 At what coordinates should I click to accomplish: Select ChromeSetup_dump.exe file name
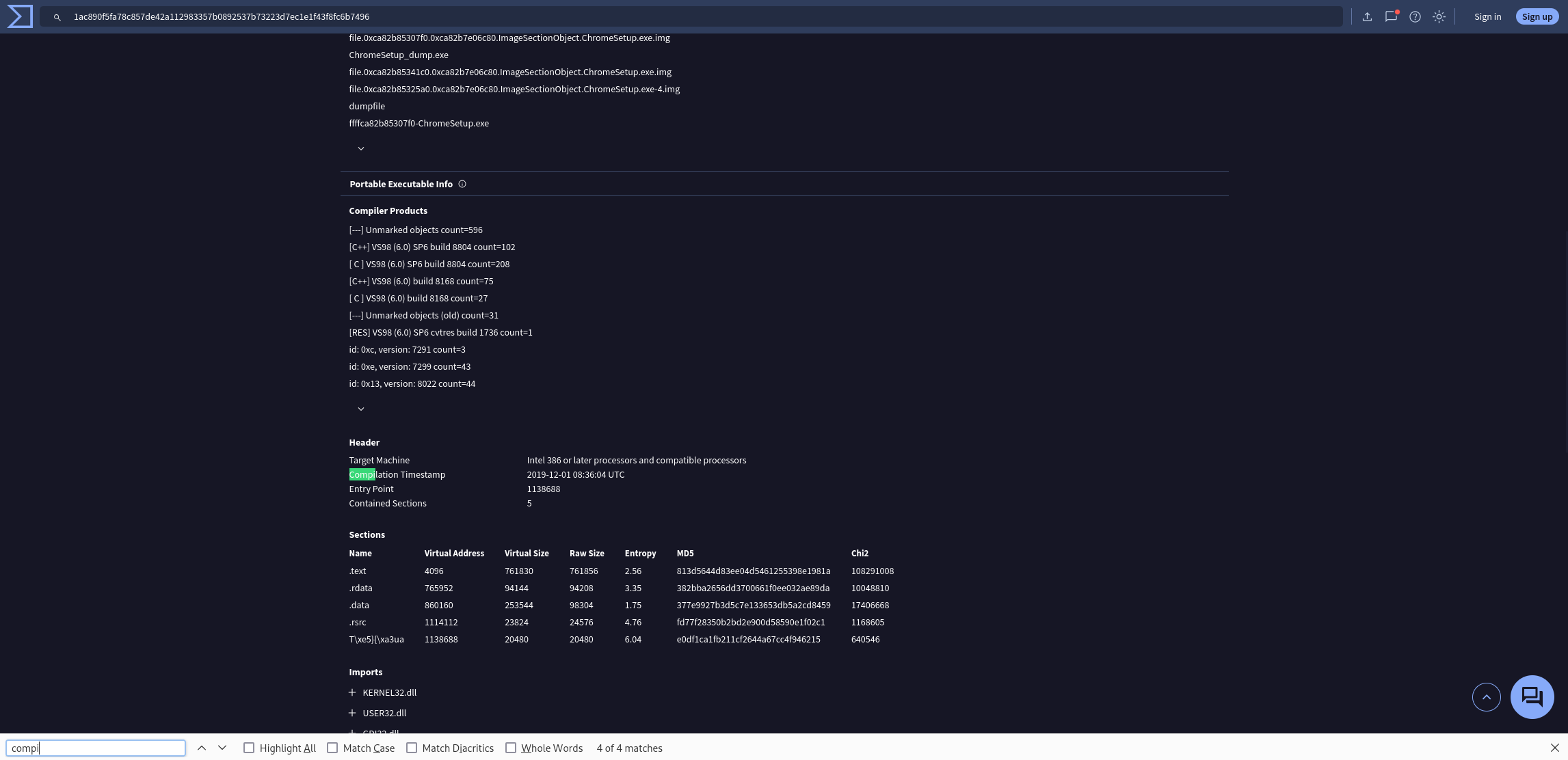tap(399, 55)
